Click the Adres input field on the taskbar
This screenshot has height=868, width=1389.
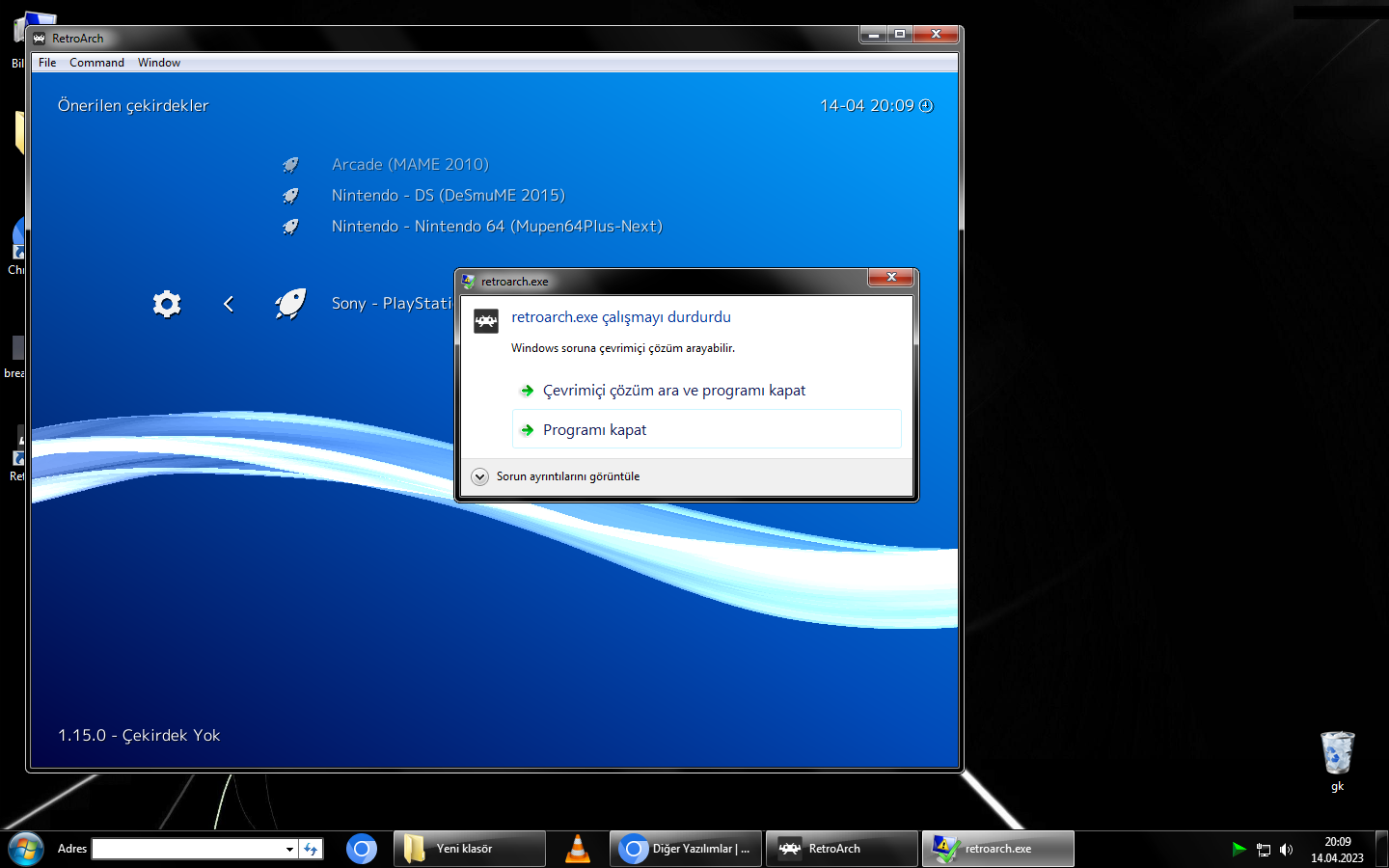(x=188, y=849)
